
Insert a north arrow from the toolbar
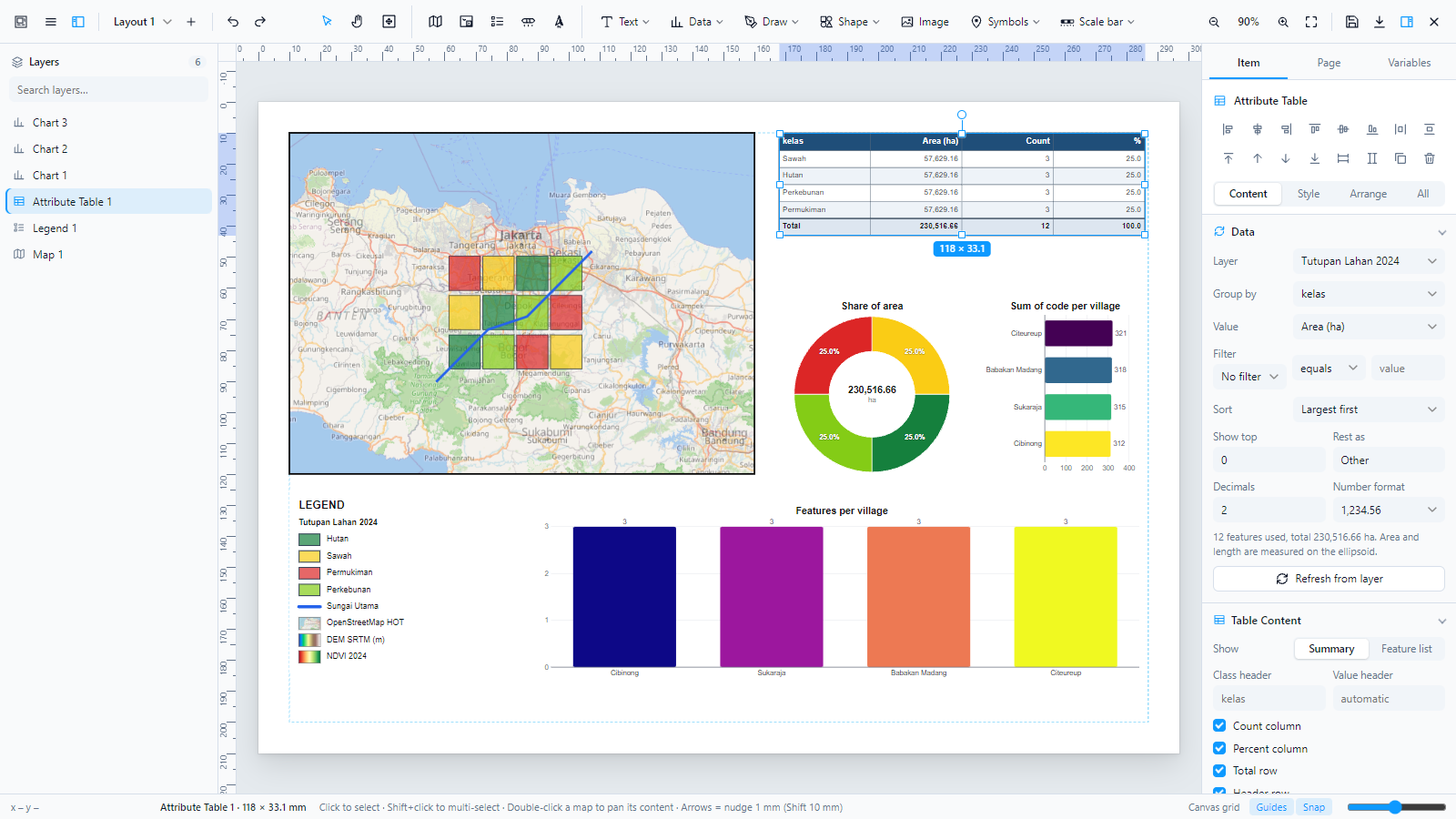(x=559, y=22)
